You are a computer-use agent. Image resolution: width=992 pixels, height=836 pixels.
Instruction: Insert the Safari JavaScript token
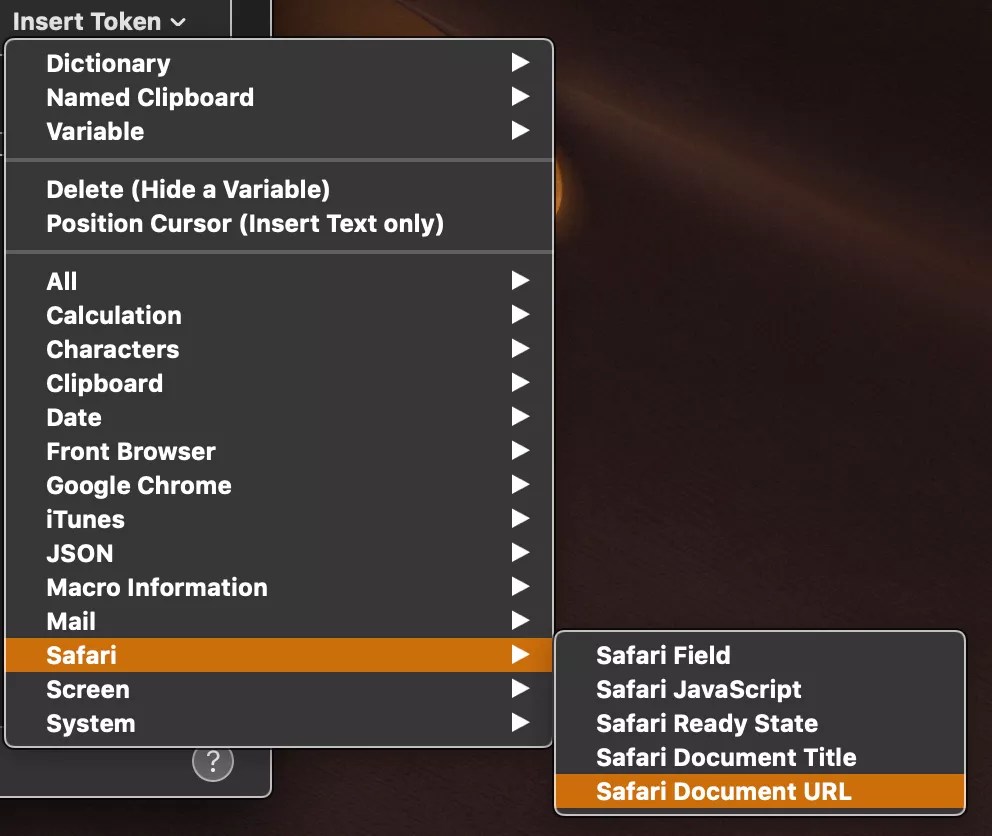point(698,689)
